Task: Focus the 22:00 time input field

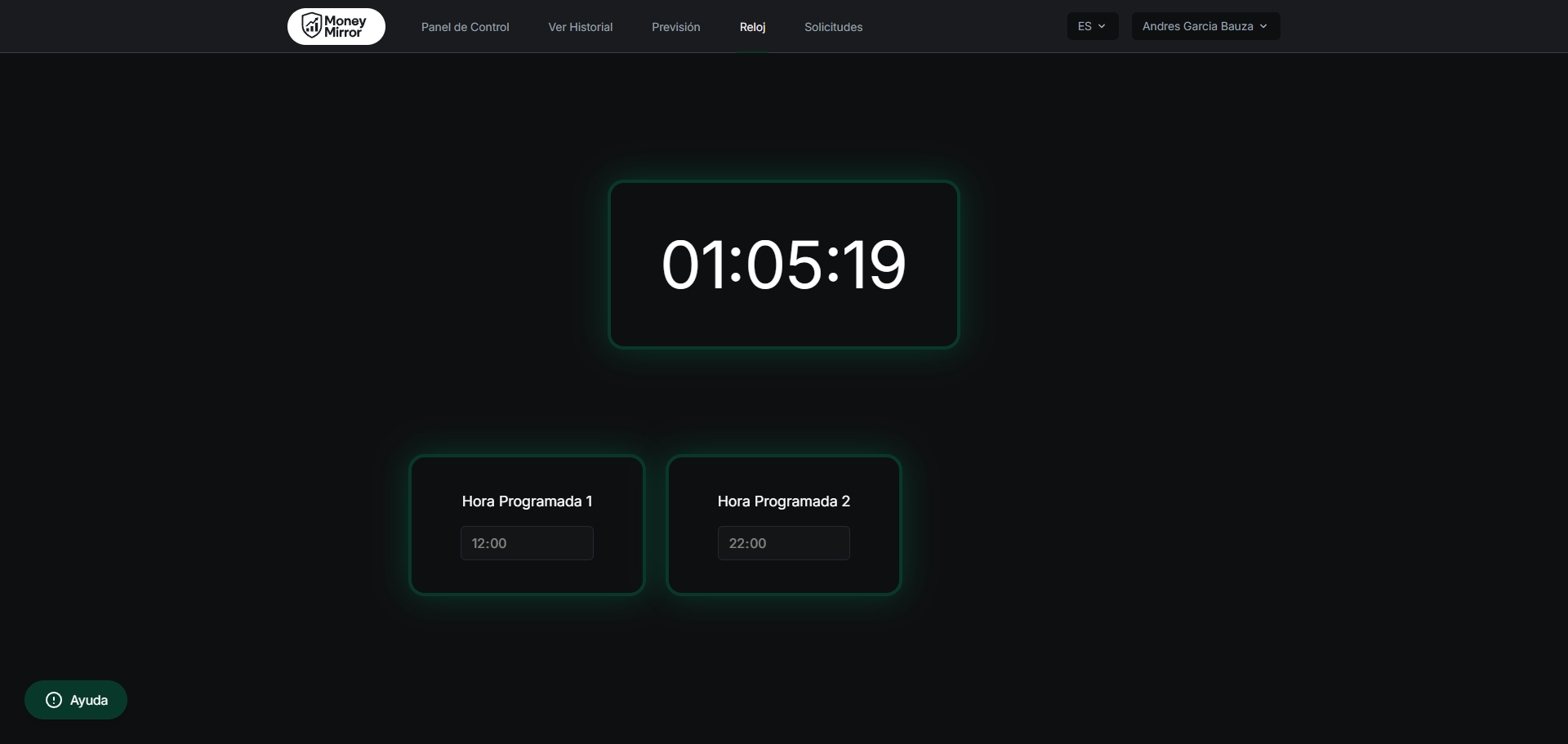Action: 783,543
